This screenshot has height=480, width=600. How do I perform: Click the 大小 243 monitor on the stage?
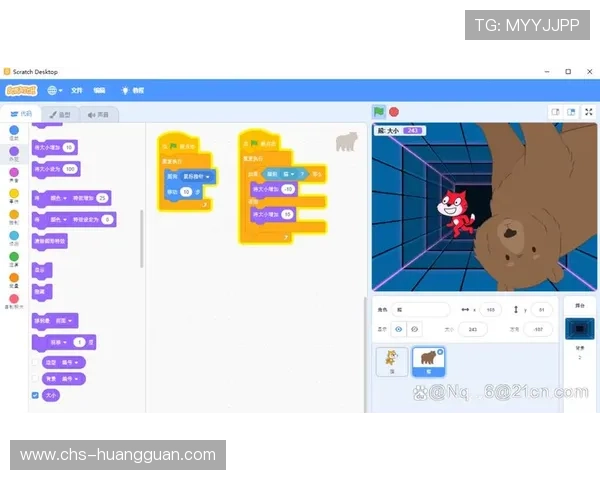point(399,131)
